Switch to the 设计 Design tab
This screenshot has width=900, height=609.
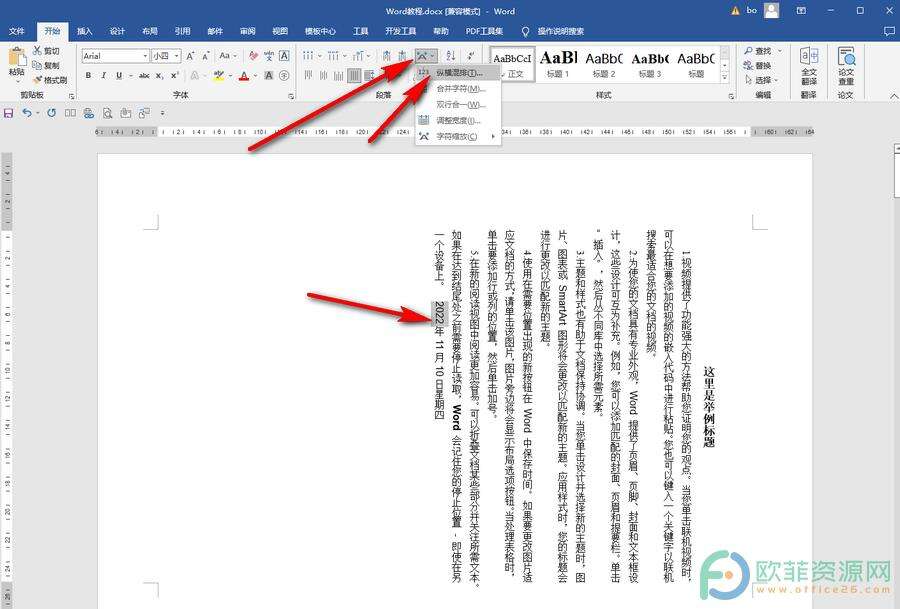click(x=117, y=31)
